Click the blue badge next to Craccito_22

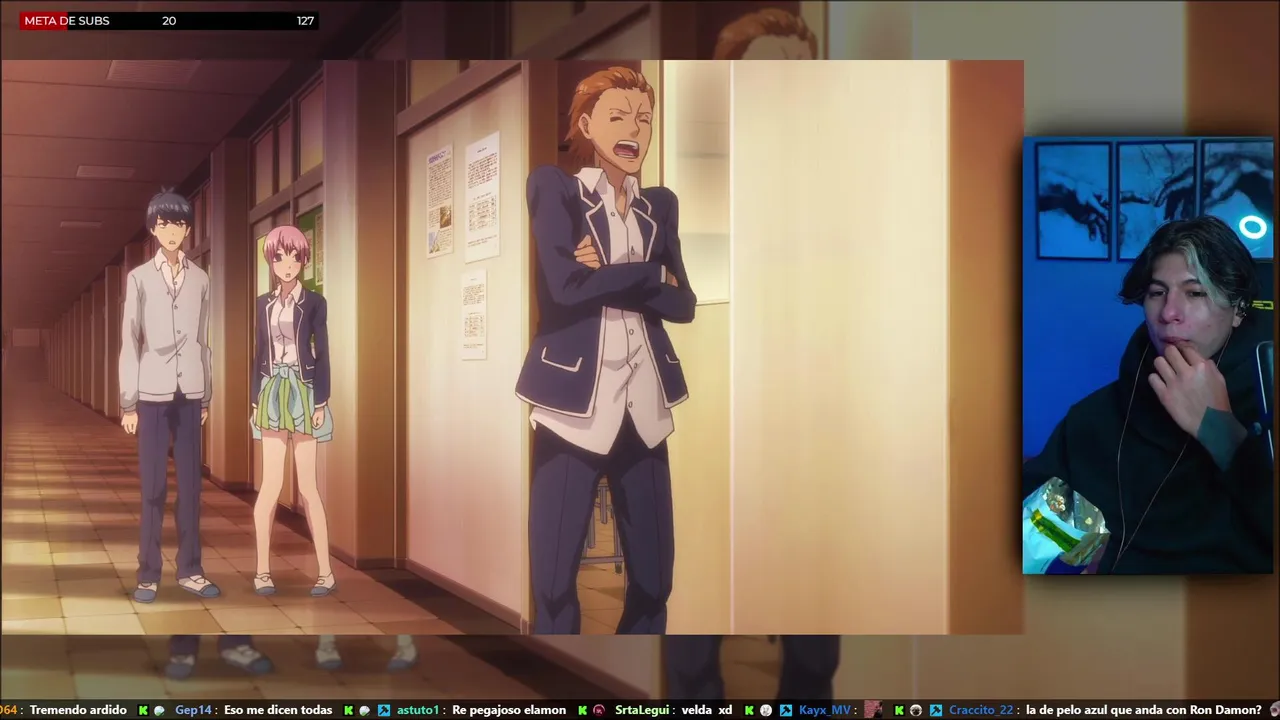pos(935,710)
